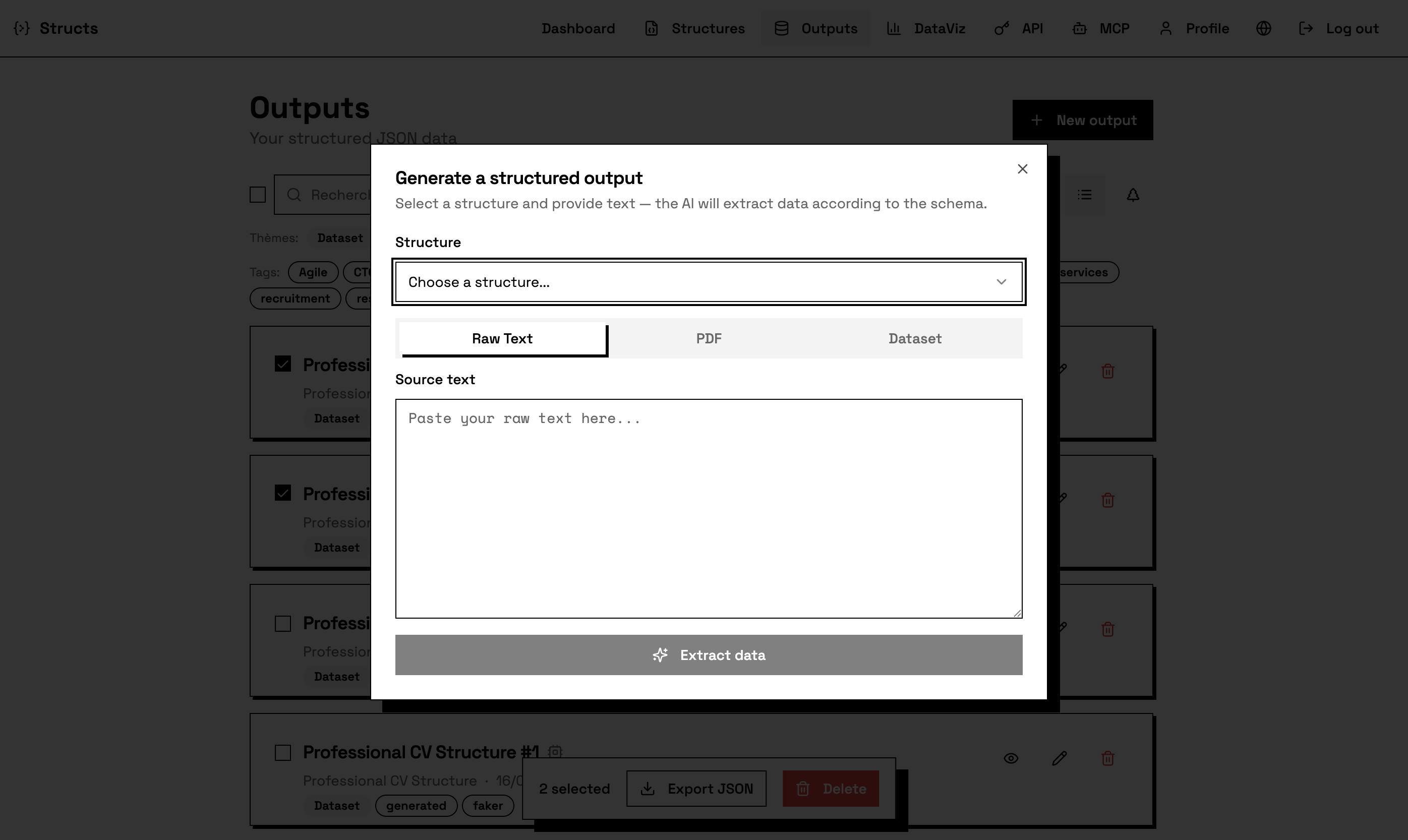Viewport: 1408px width, 840px height.
Task: Click the chart icon next to DataViz
Action: tap(894, 28)
